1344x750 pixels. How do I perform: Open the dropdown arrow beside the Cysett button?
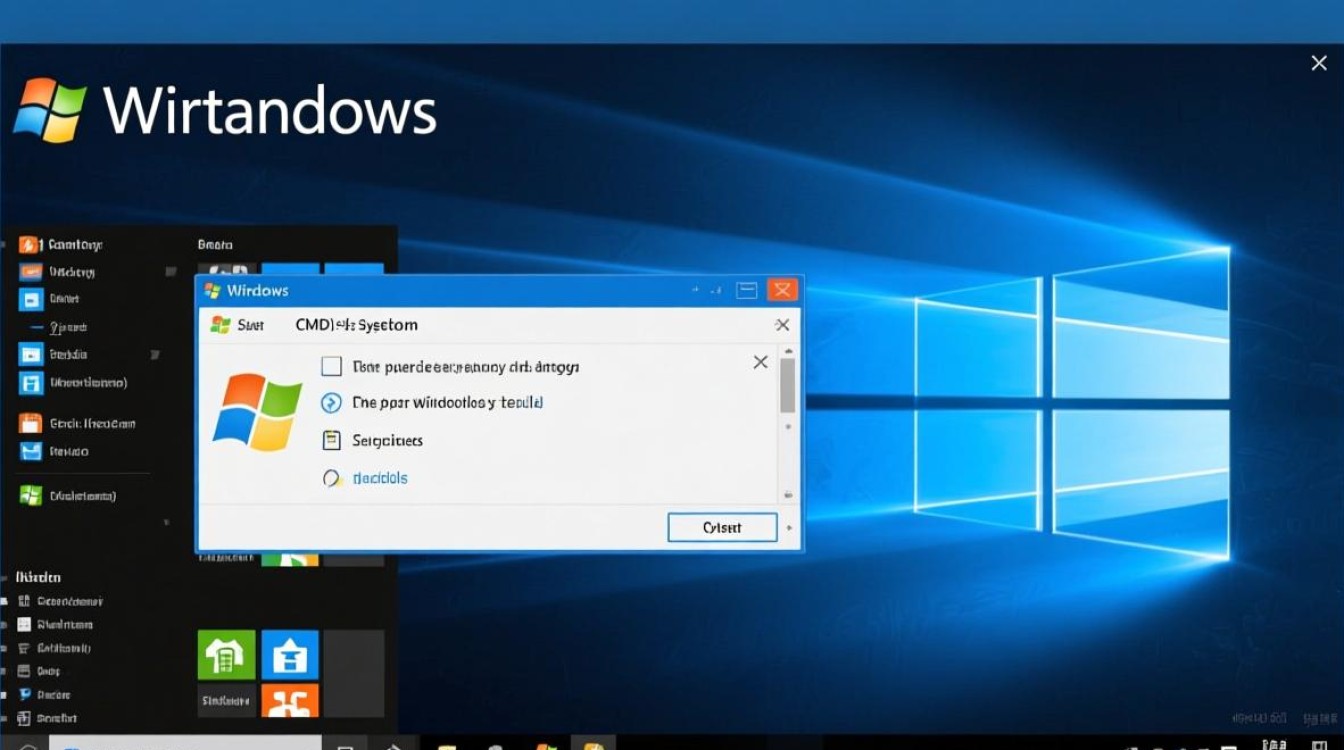tap(788, 527)
